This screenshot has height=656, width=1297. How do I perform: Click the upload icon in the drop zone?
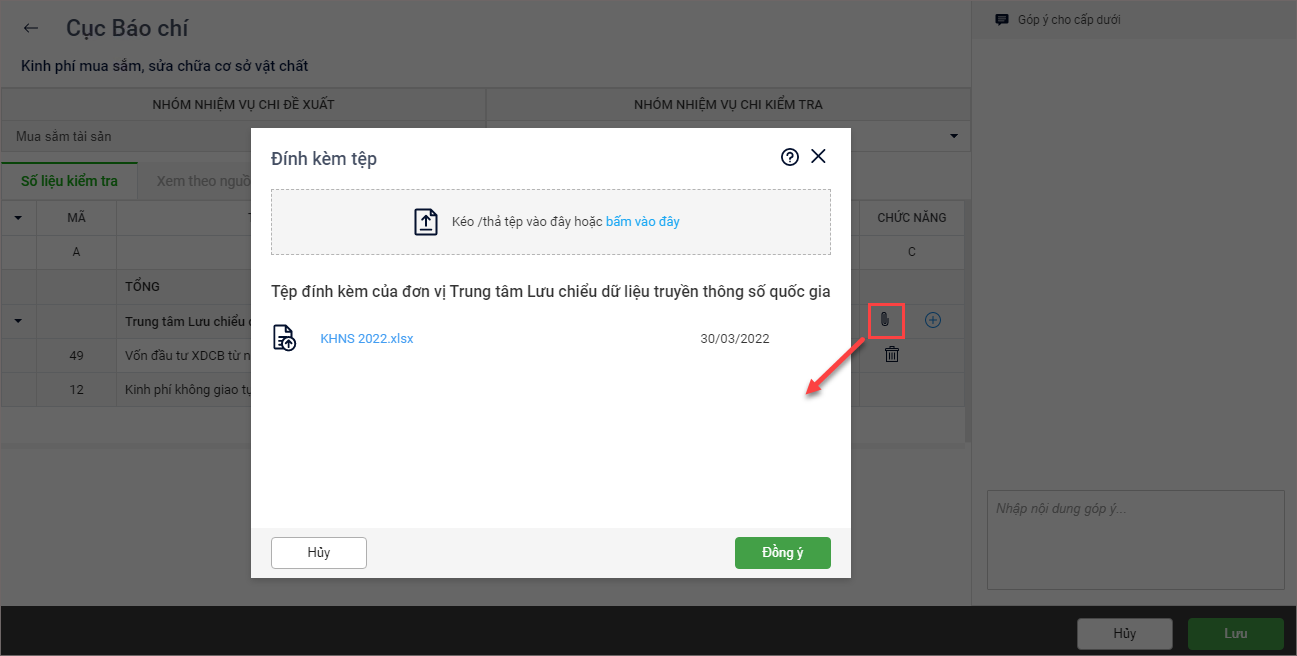point(427,222)
